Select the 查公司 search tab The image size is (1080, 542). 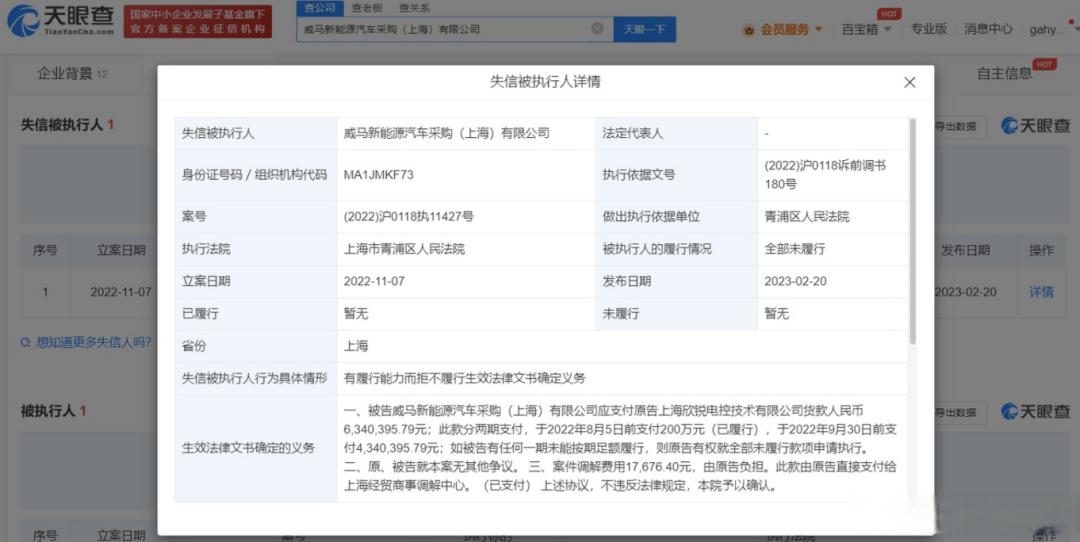point(318,7)
